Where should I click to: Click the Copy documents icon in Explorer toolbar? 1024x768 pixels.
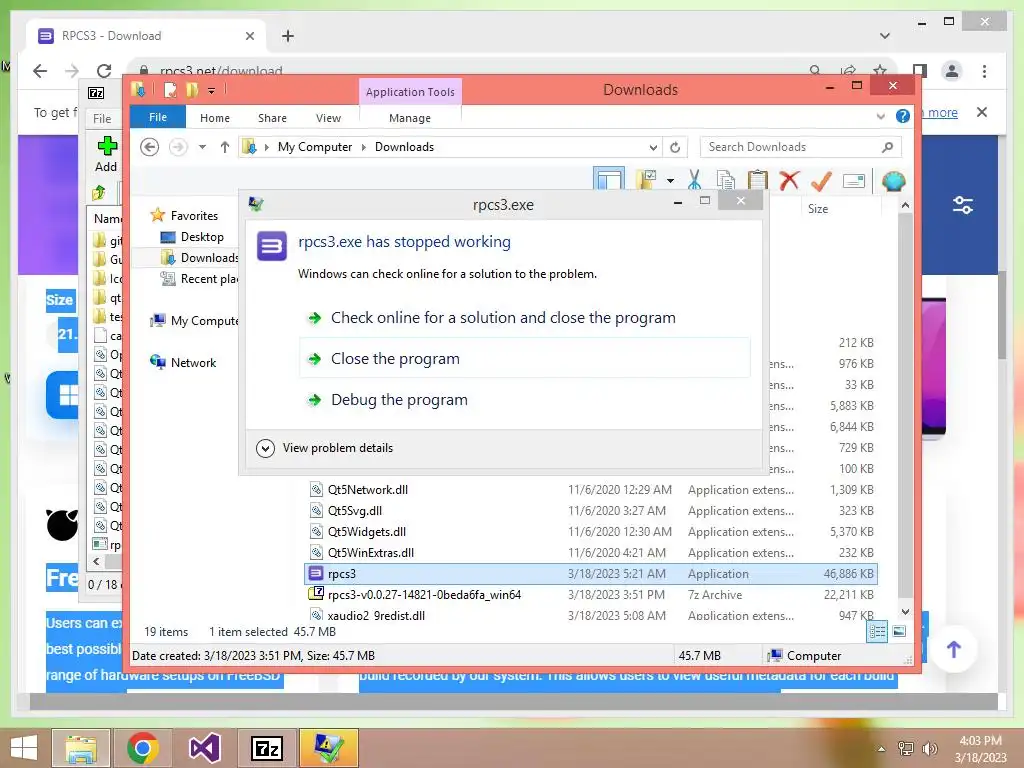[726, 180]
